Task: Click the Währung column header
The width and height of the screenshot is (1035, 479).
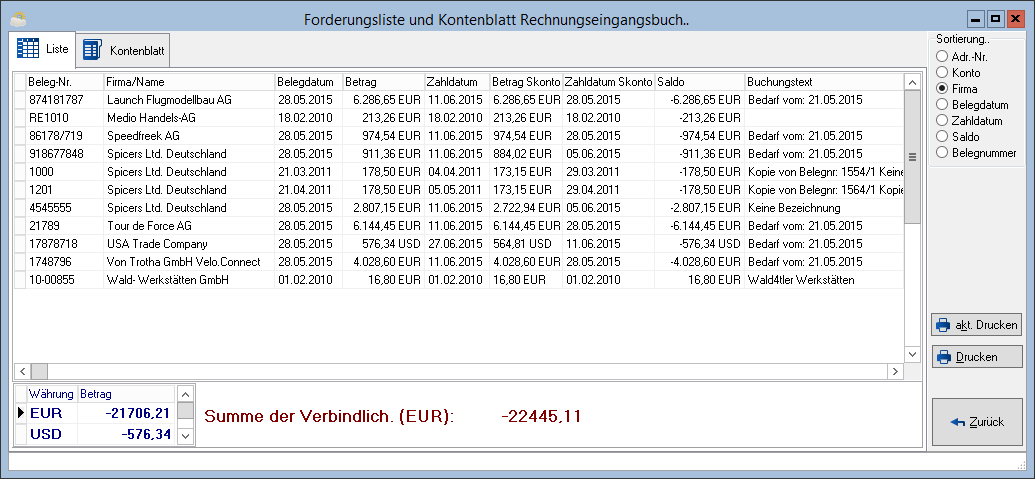Action: coord(51,394)
